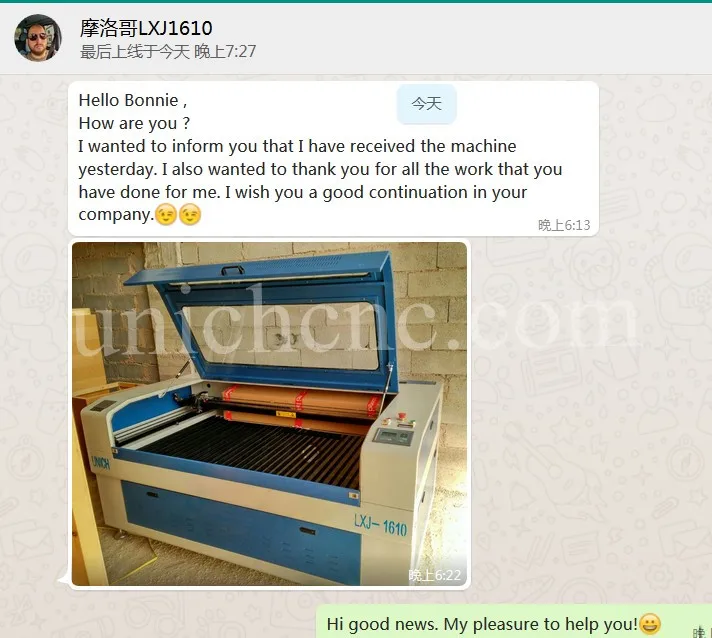Click the machine lid handle in photo

click(233, 270)
